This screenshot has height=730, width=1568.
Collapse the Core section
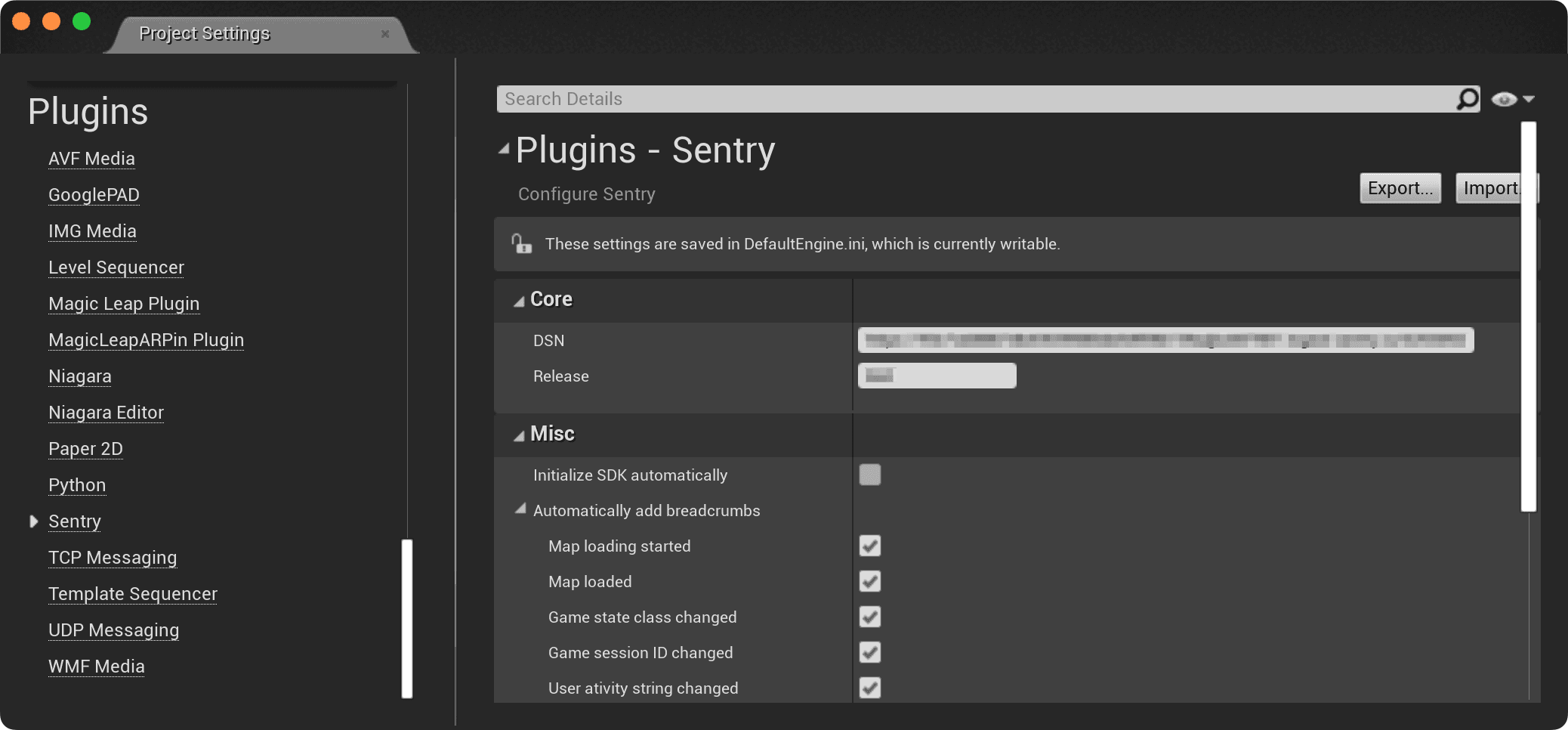pyautogui.click(x=519, y=300)
